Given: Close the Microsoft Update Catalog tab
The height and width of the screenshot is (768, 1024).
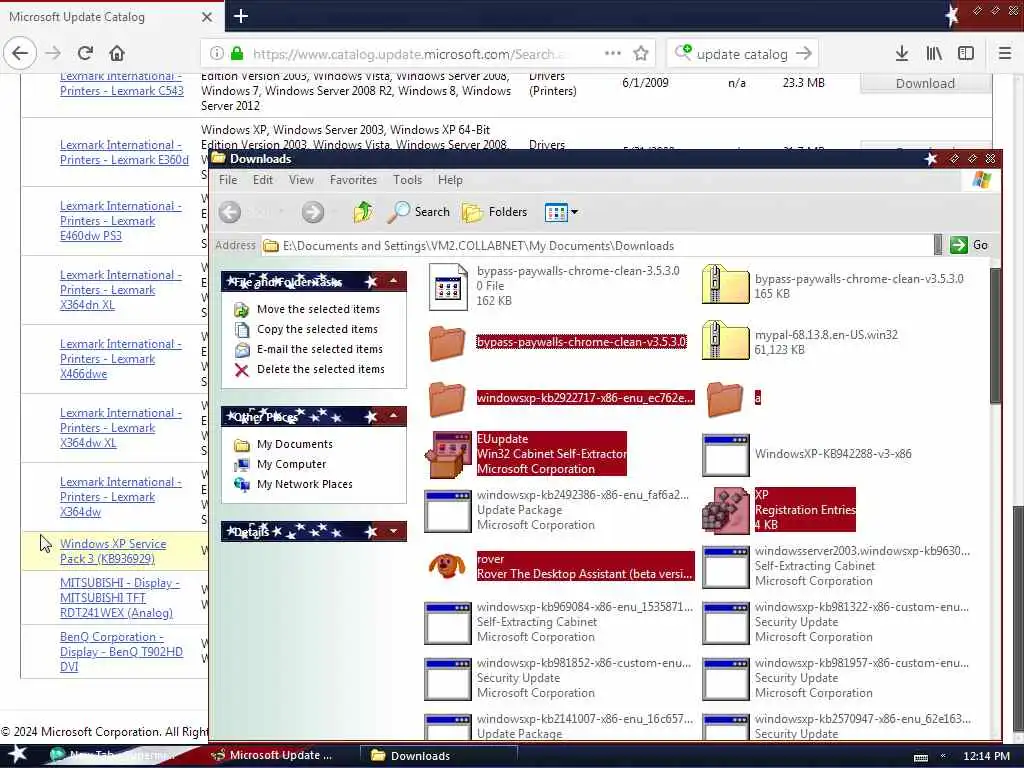Looking at the screenshot, I should point(207,17).
